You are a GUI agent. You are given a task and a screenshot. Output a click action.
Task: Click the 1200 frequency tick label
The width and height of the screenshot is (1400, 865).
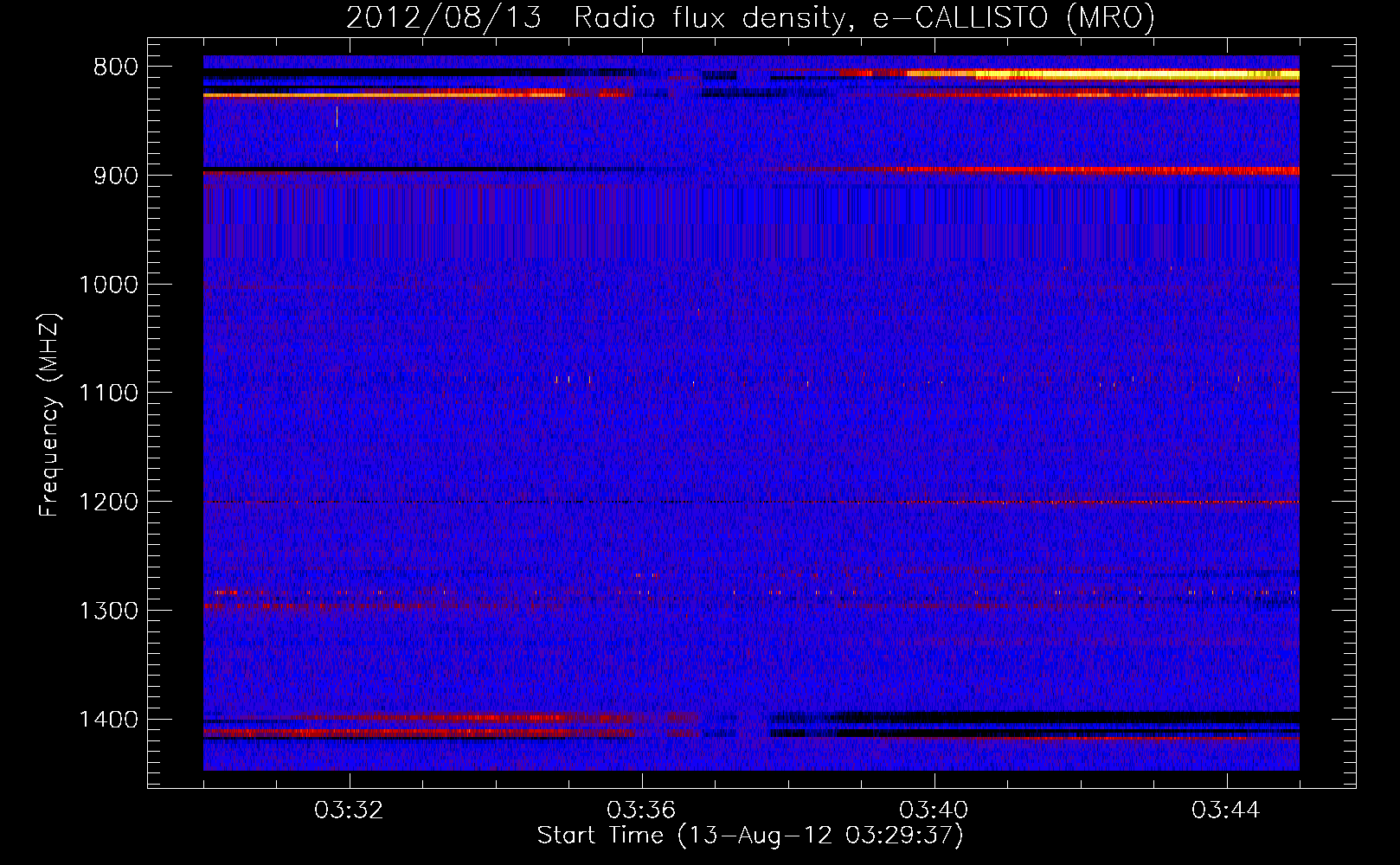pos(108,503)
